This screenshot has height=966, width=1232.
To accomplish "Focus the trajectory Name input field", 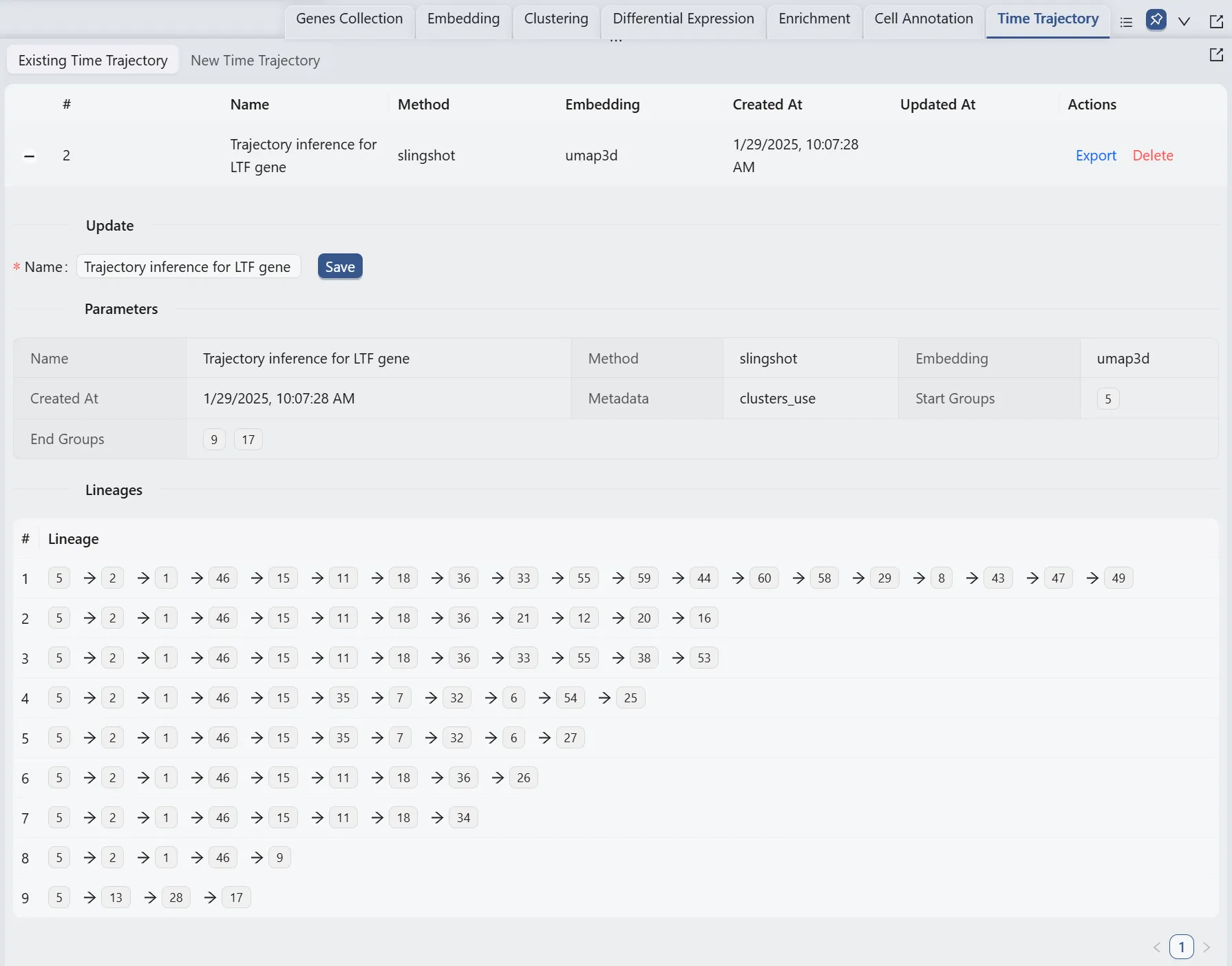I will (x=188, y=267).
